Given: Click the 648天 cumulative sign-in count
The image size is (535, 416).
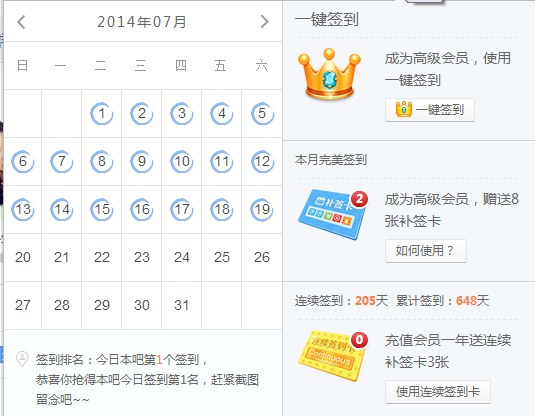Looking at the screenshot, I should coord(473,301).
